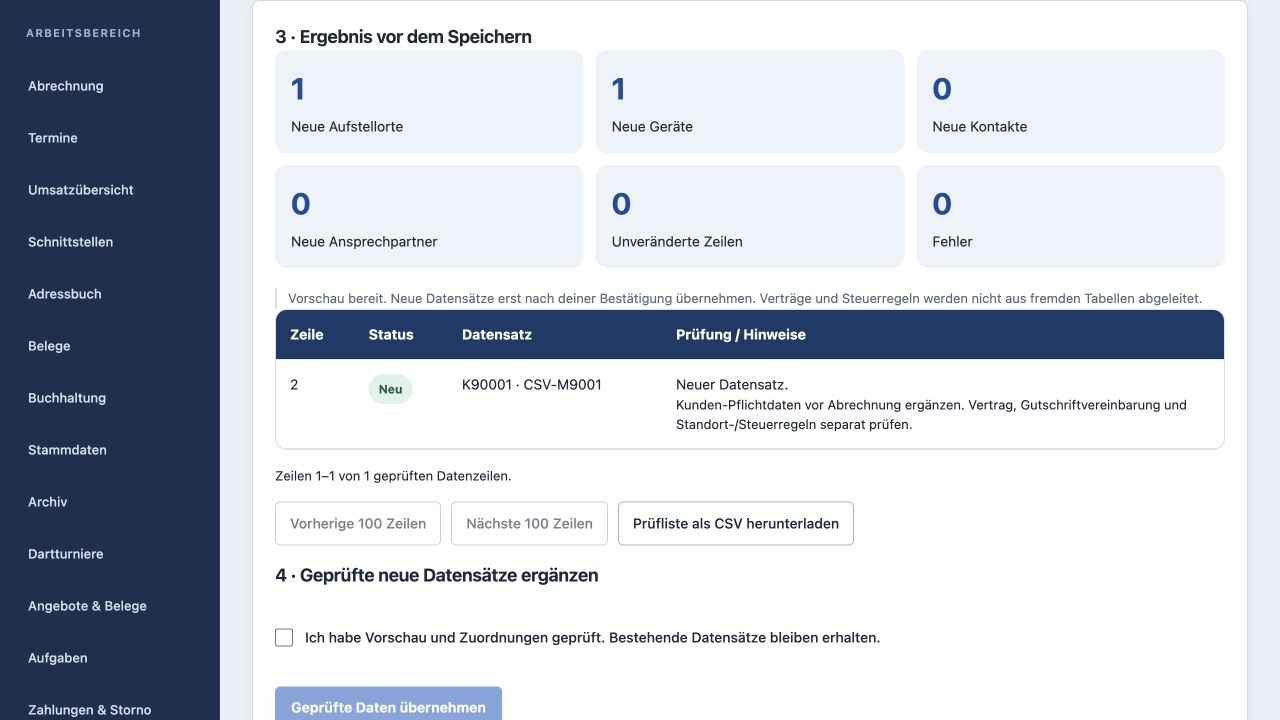Click heading '4 · Geprüfte neue Datensätze ergänzen'
The width and height of the screenshot is (1280, 720).
pos(437,575)
